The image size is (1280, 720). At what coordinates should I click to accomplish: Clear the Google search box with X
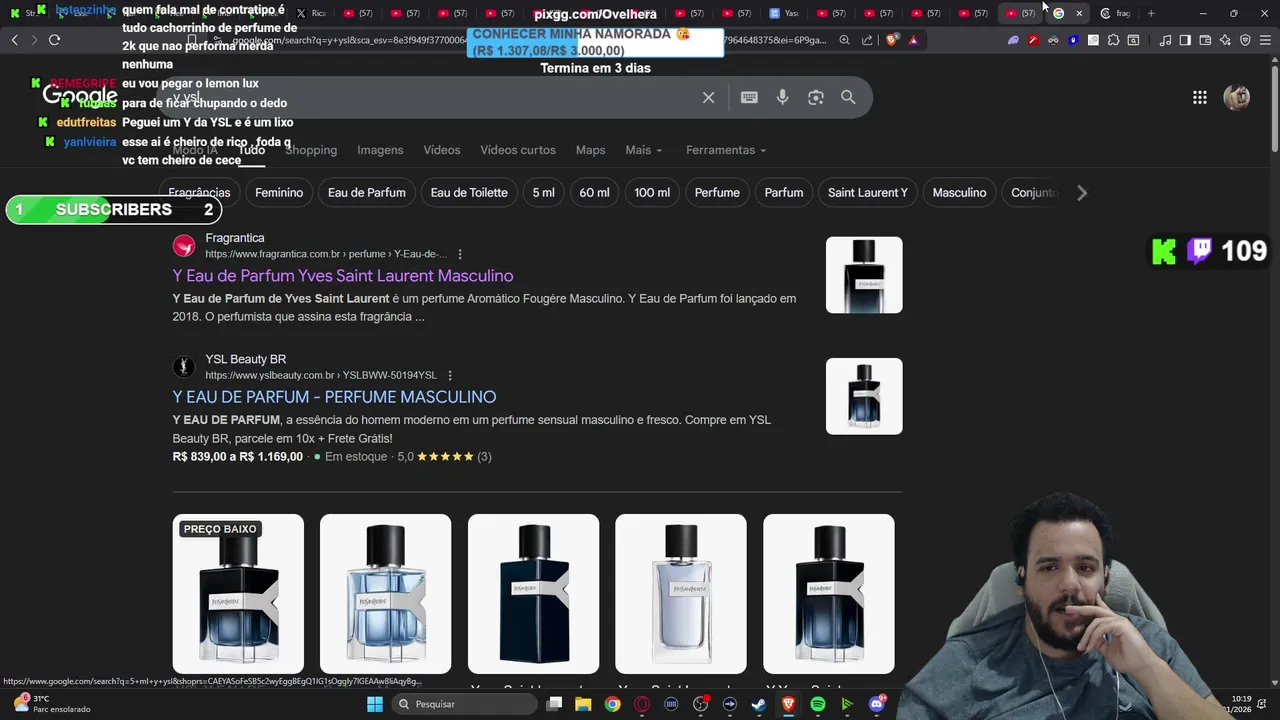pyautogui.click(x=708, y=97)
